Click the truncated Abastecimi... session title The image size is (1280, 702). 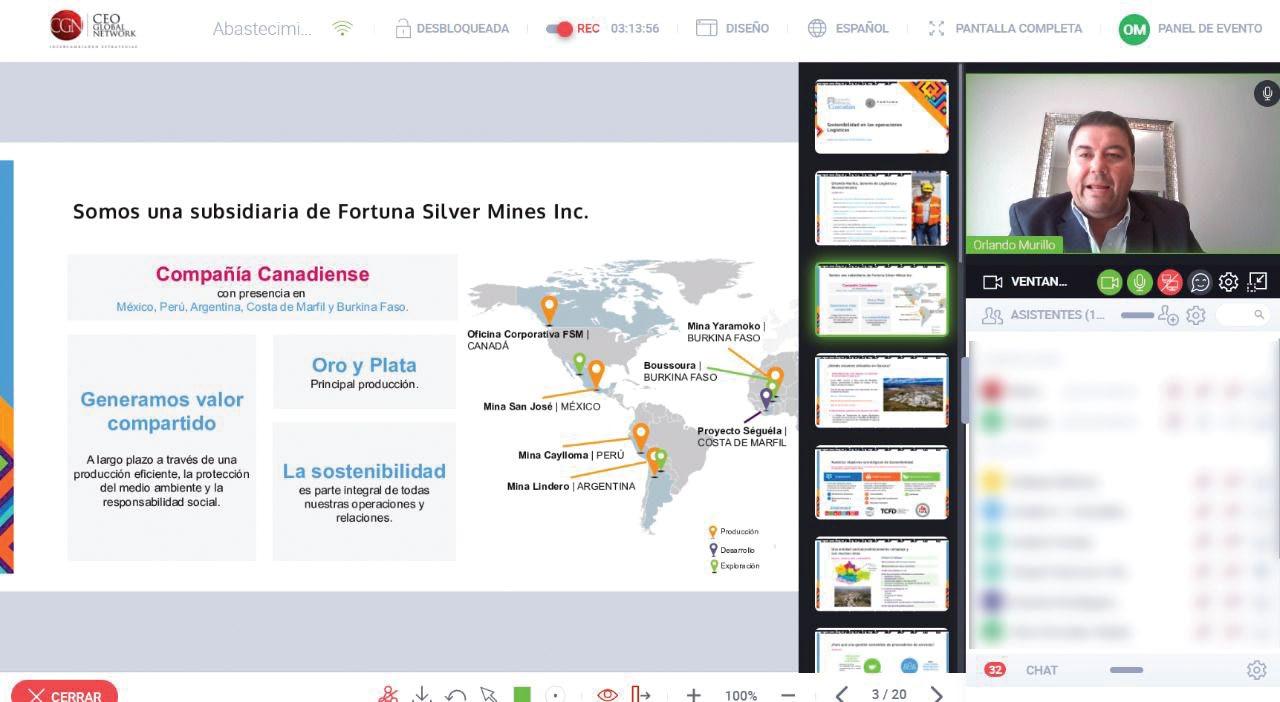[x=262, y=29]
